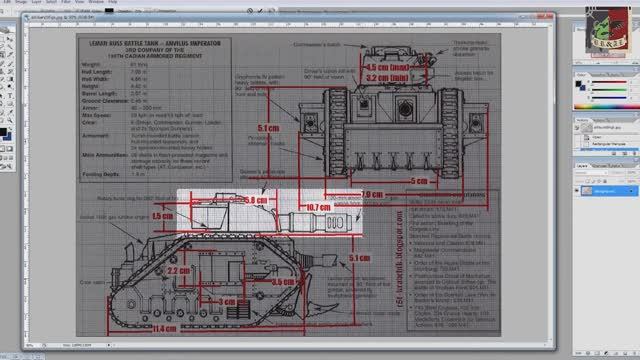Image resolution: width=640 pixels, height=360 pixels.
Task: Click the layer Opacity field
Action: coord(632,173)
